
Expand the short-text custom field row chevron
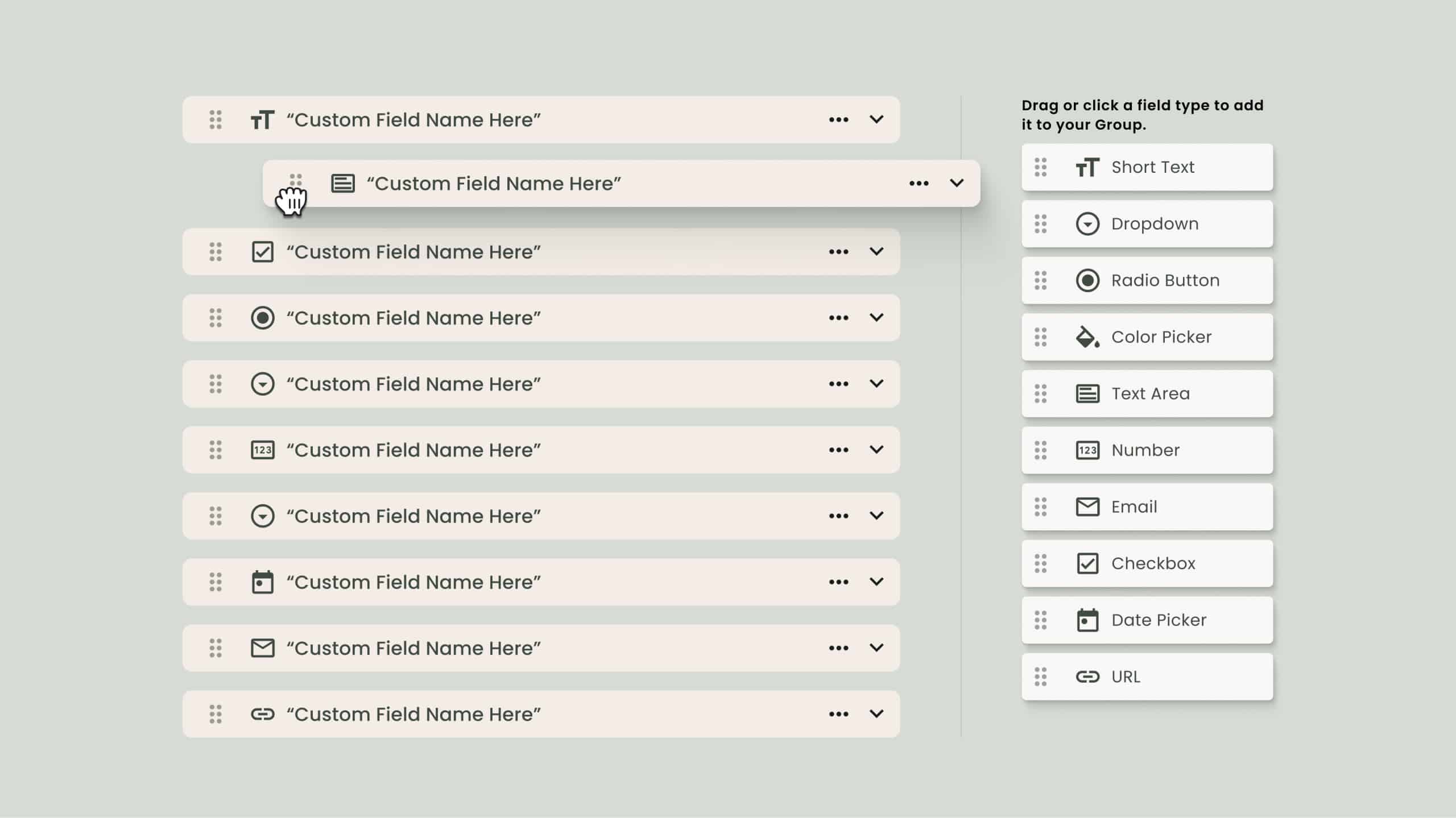tap(876, 119)
